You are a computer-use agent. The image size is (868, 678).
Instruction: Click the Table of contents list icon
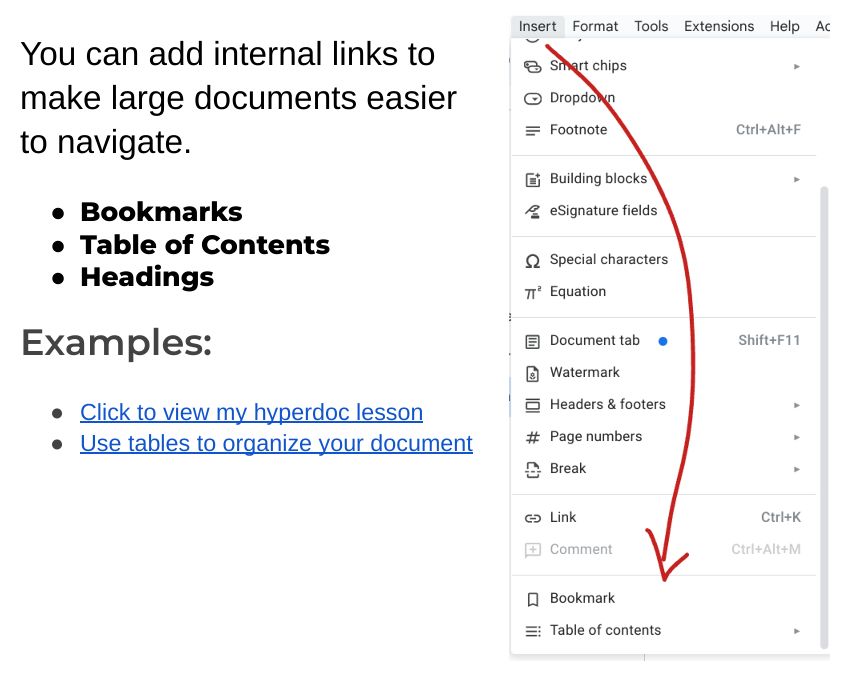pos(533,631)
